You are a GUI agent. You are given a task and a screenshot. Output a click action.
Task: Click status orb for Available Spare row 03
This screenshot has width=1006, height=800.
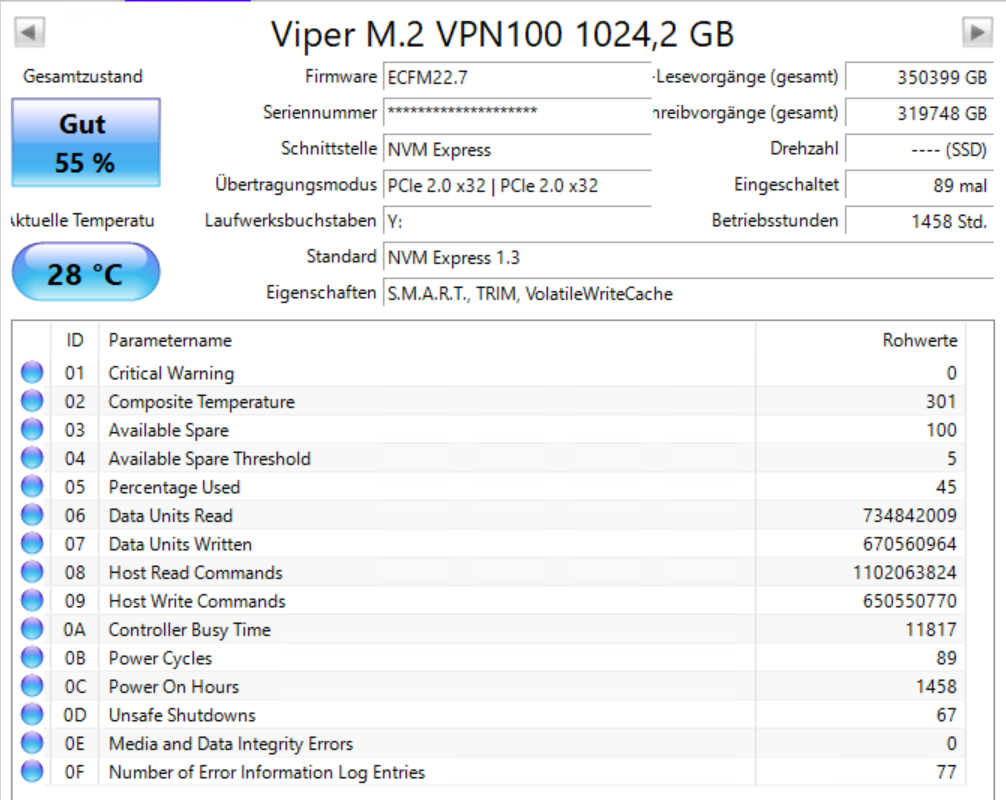pyautogui.click(x=32, y=429)
